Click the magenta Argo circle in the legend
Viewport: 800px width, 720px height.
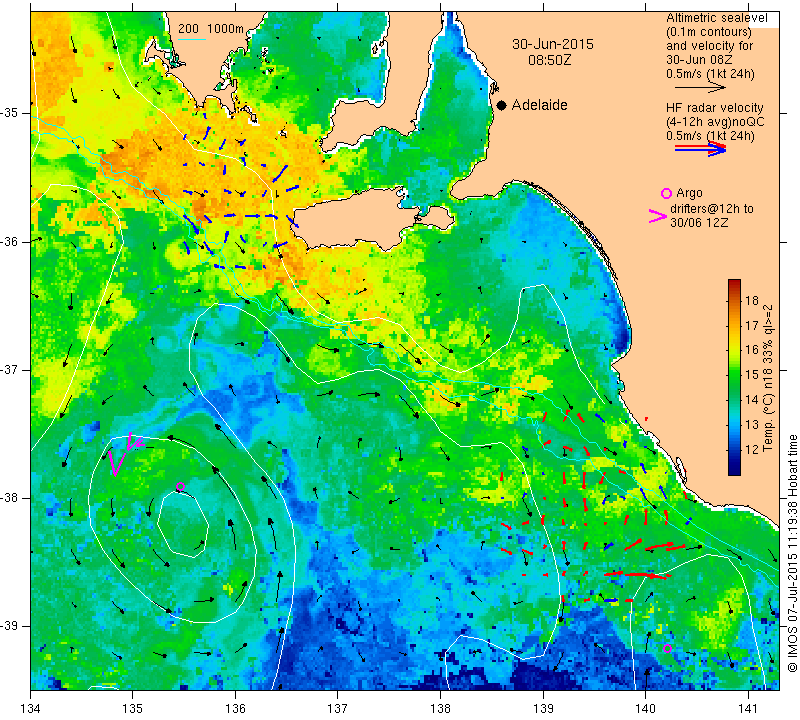pos(666,193)
